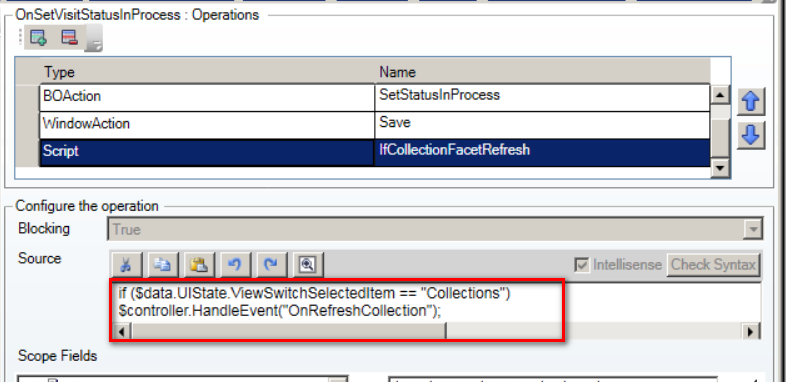Move selected operation down with blue arrow

click(x=750, y=134)
